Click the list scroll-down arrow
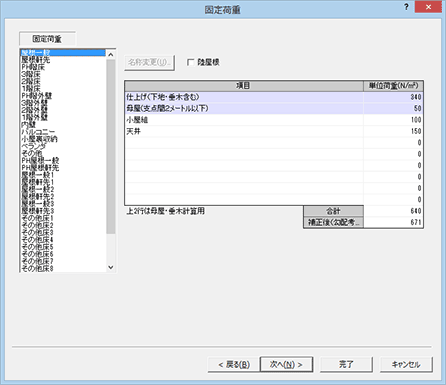The image size is (446, 385). tap(111, 267)
